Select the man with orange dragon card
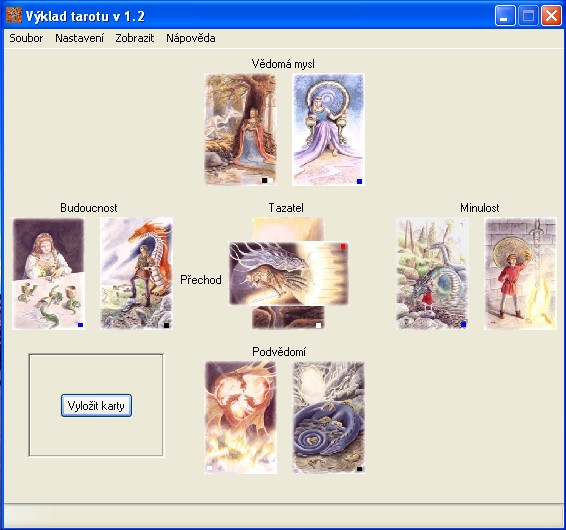The image size is (566, 530). coord(136,273)
